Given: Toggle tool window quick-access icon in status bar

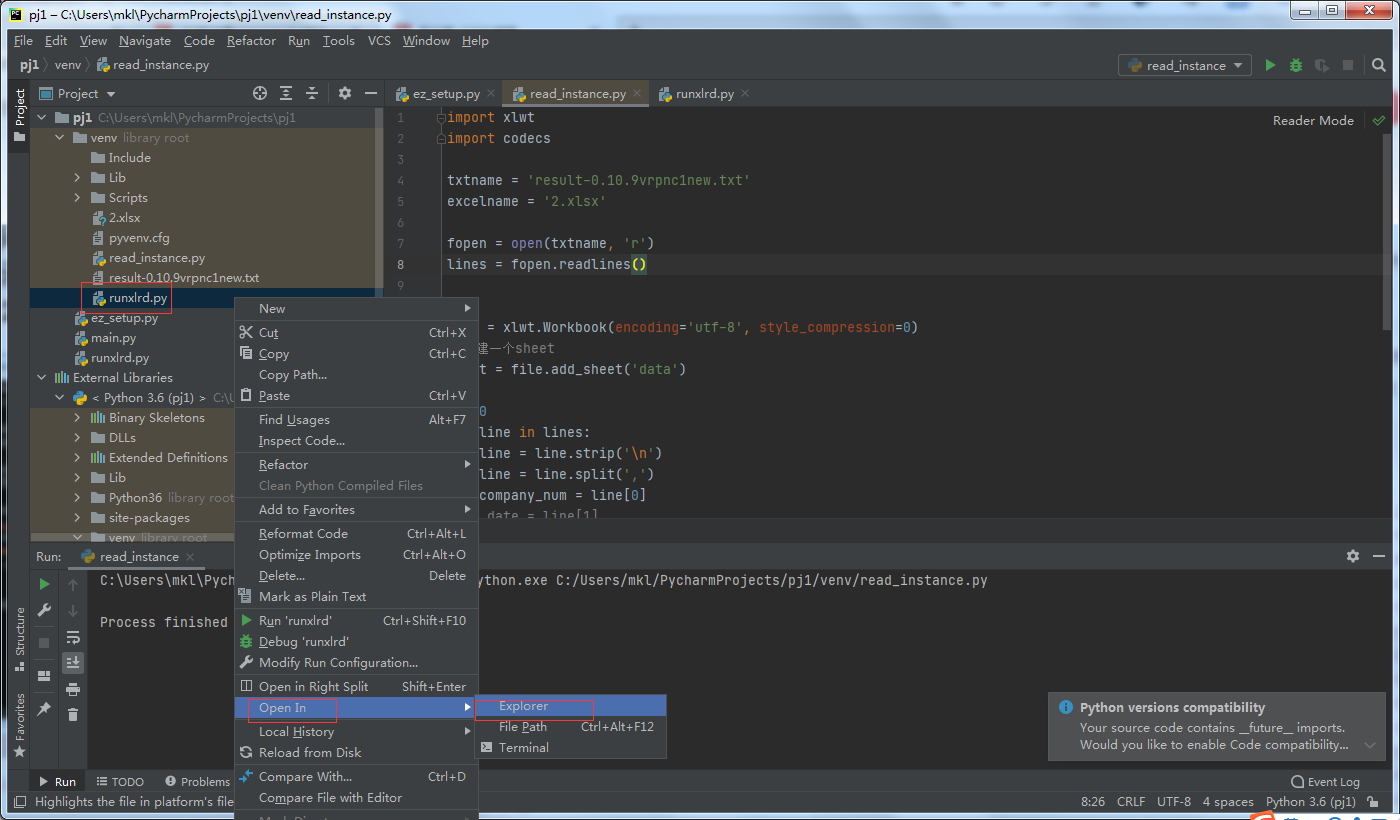Looking at the screenshot, I should [x=19, y=801].
